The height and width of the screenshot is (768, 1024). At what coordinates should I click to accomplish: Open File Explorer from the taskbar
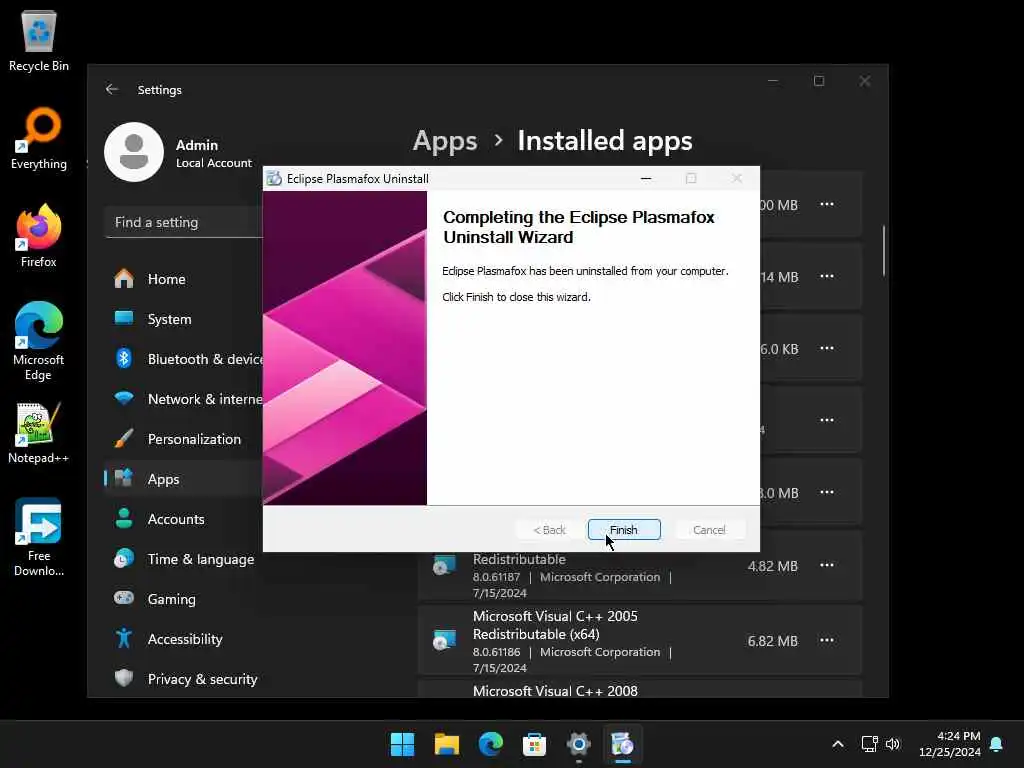tap(447, 744)
